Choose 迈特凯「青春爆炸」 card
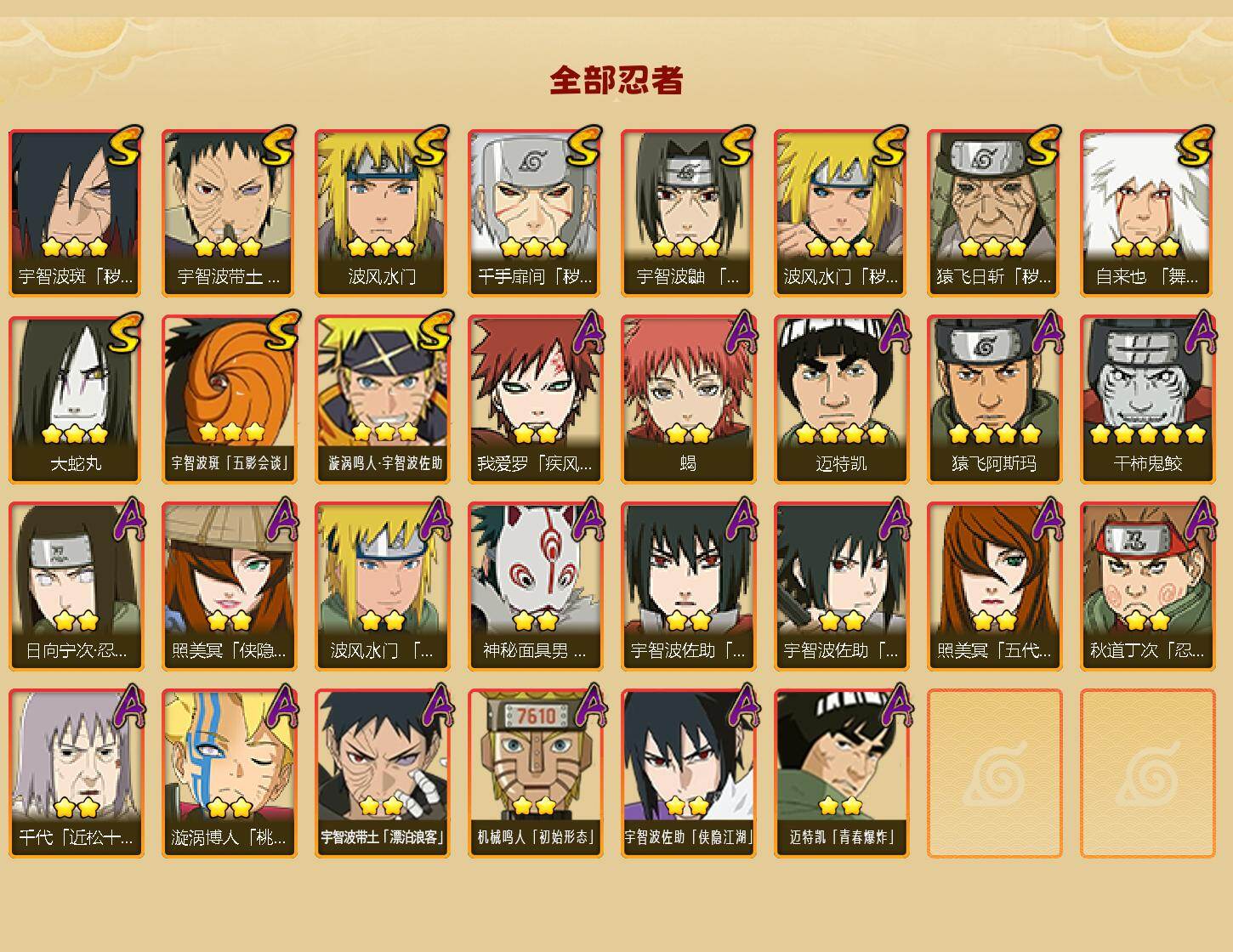Image resolution: width=1233 pixels, height=952 pixels. click(842, 773)
